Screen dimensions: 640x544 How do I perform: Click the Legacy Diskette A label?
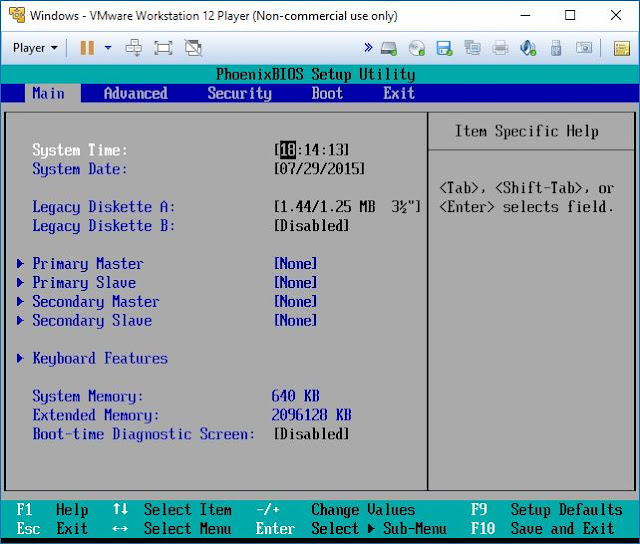point(104,206)
